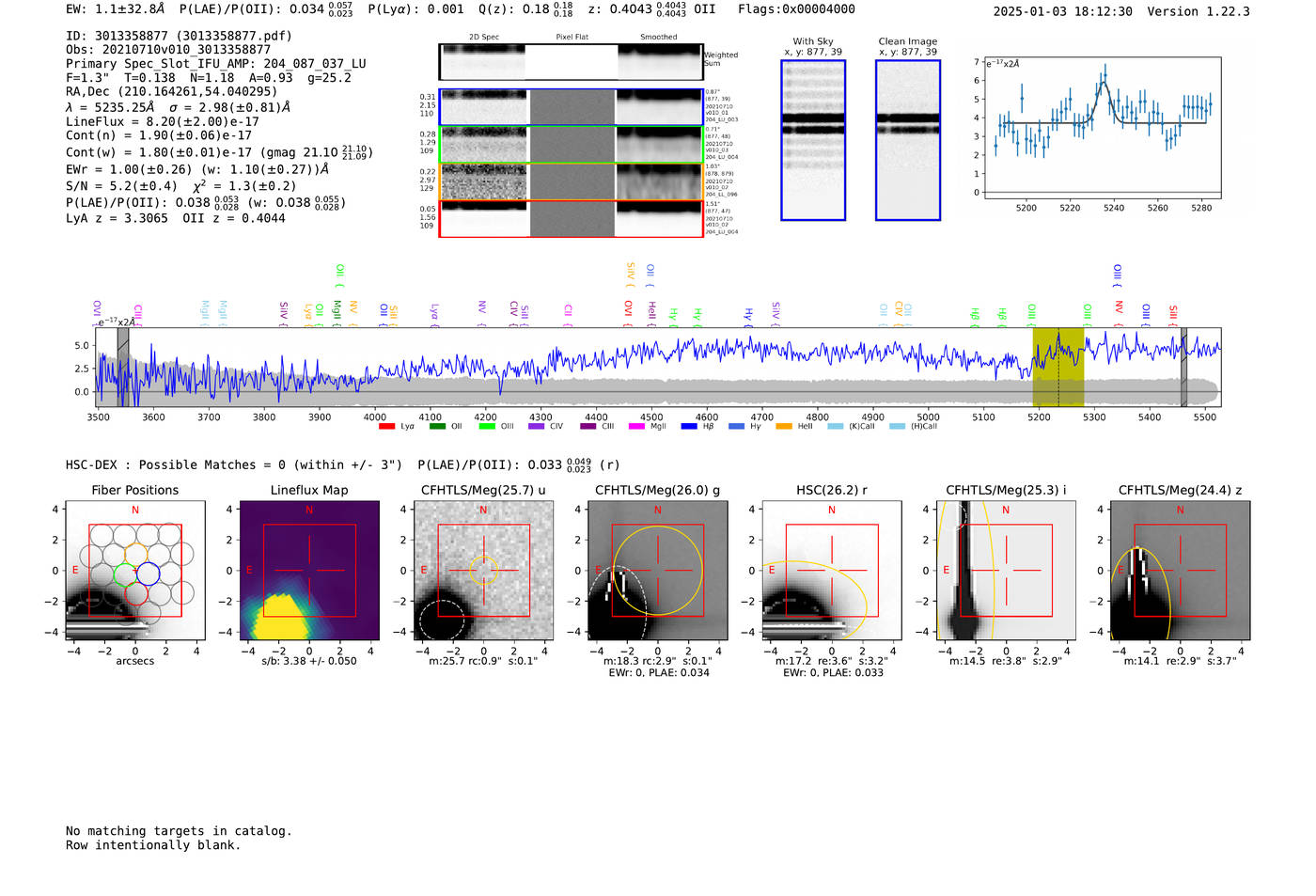Click the m:25.7 rc:0.9" caption
Screen dimensions: 1316x896
pyautogui.click(x=483, y=661)
